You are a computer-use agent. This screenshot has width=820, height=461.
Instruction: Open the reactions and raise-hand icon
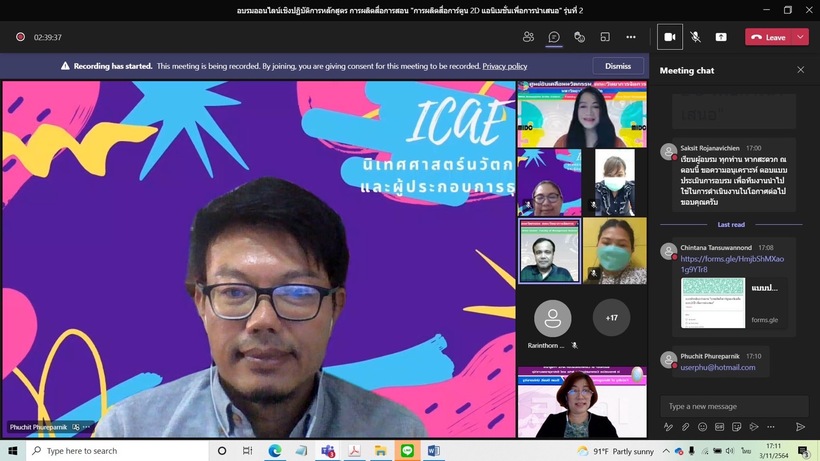tap(579, 37)
